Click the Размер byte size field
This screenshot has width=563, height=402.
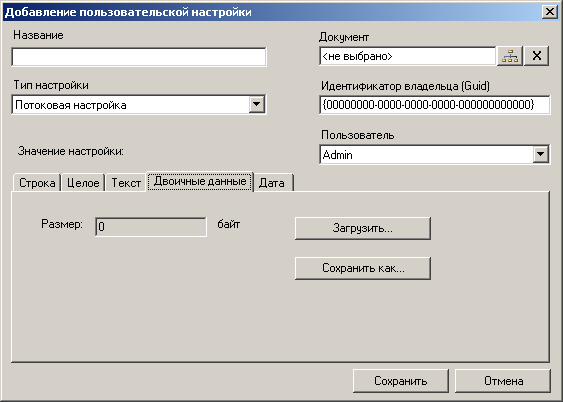coord(151,227)
